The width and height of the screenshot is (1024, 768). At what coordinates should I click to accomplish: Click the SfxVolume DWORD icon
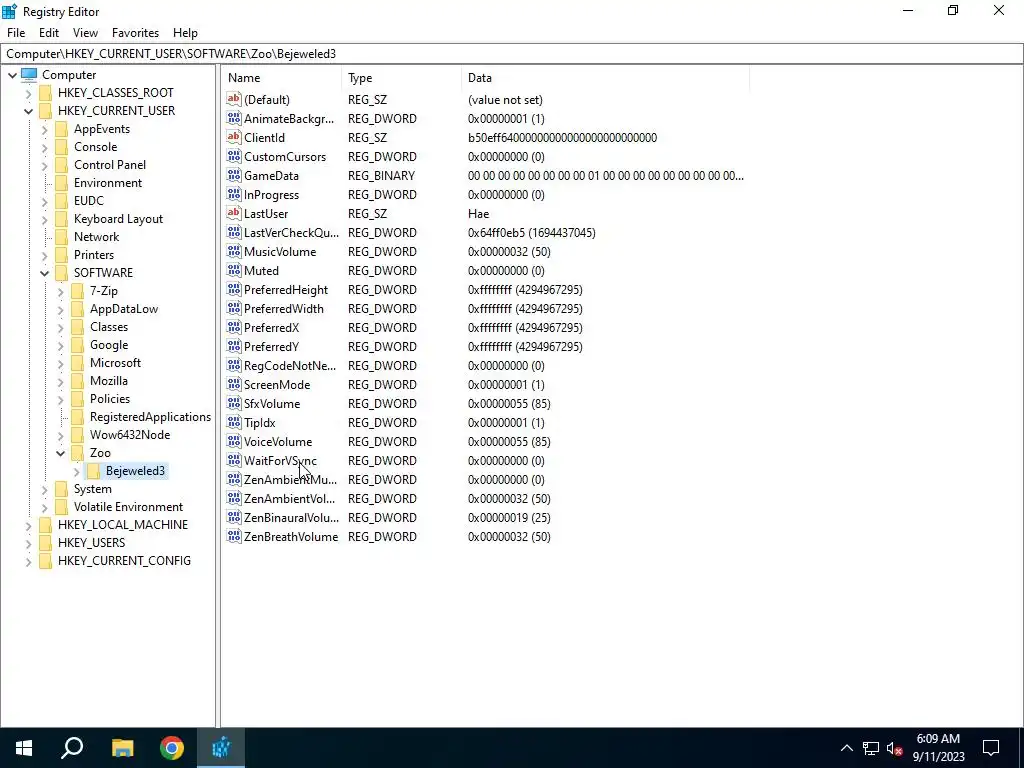[x=234, y=404]
